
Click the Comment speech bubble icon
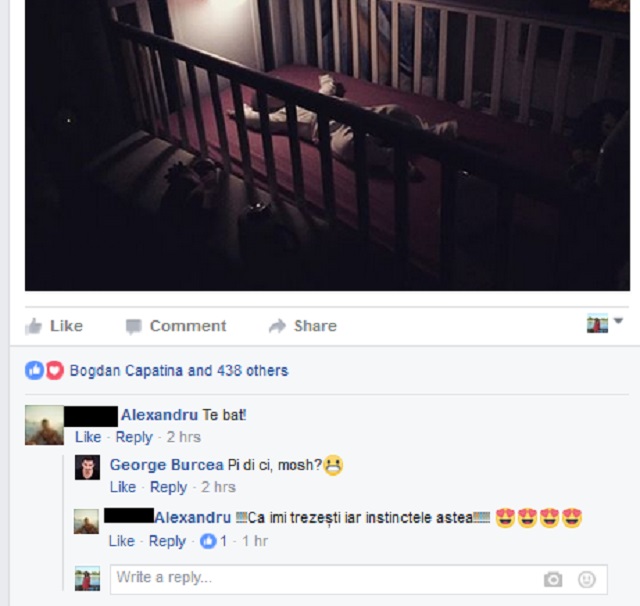point(133,326)
